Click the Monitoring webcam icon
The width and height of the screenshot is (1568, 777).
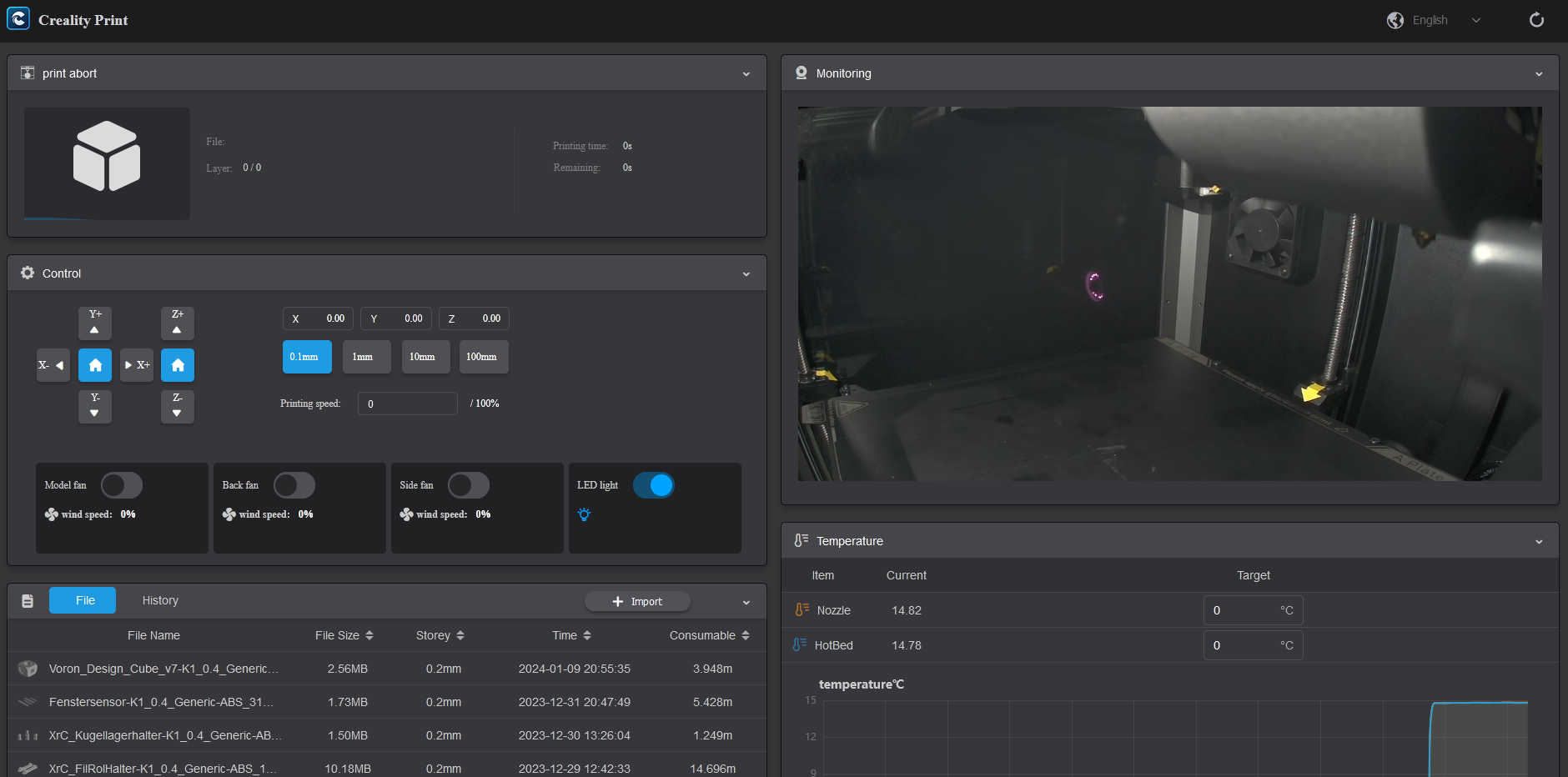click(x=802, y=73)
